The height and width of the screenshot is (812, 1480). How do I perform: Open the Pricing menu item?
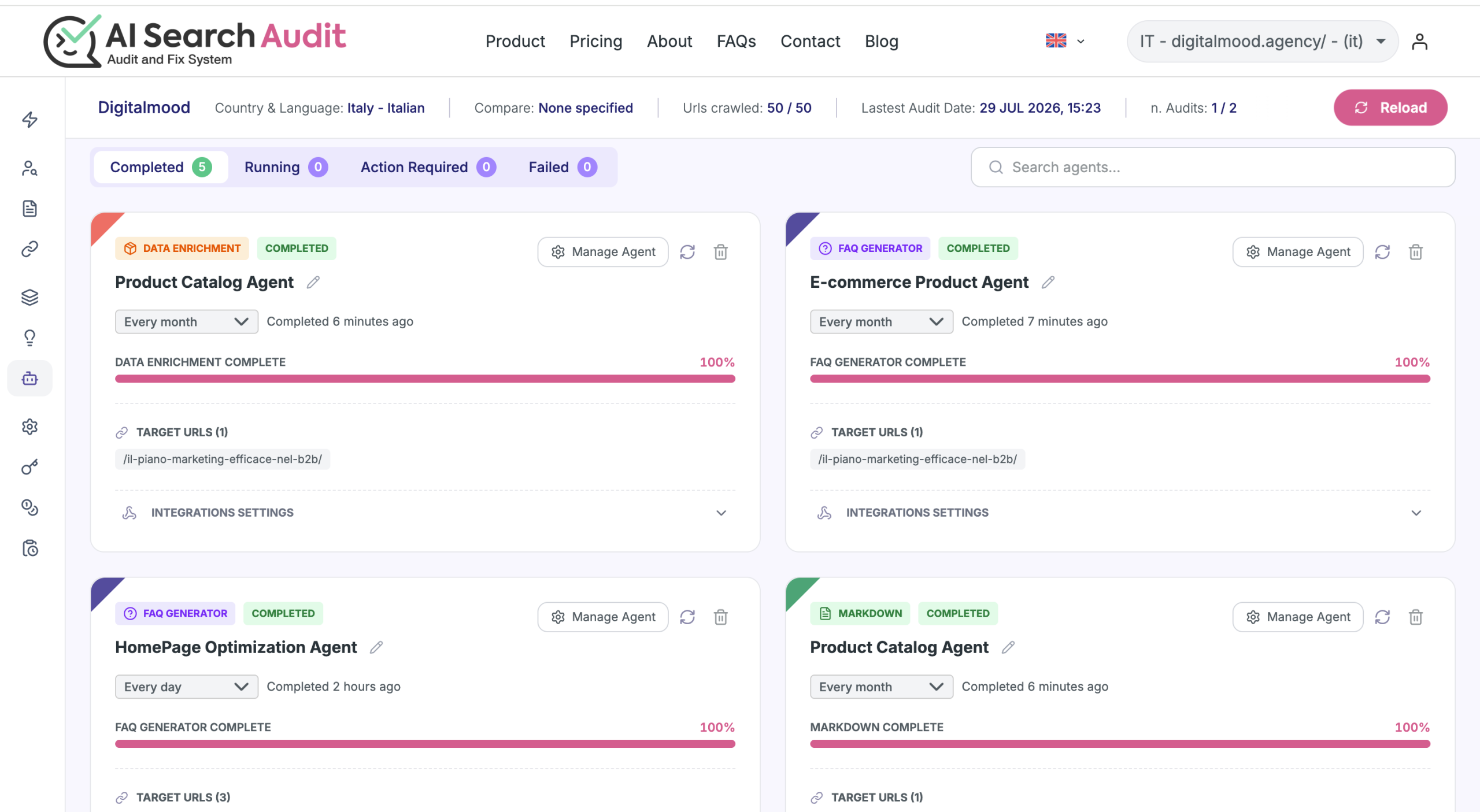coord(596,42)
